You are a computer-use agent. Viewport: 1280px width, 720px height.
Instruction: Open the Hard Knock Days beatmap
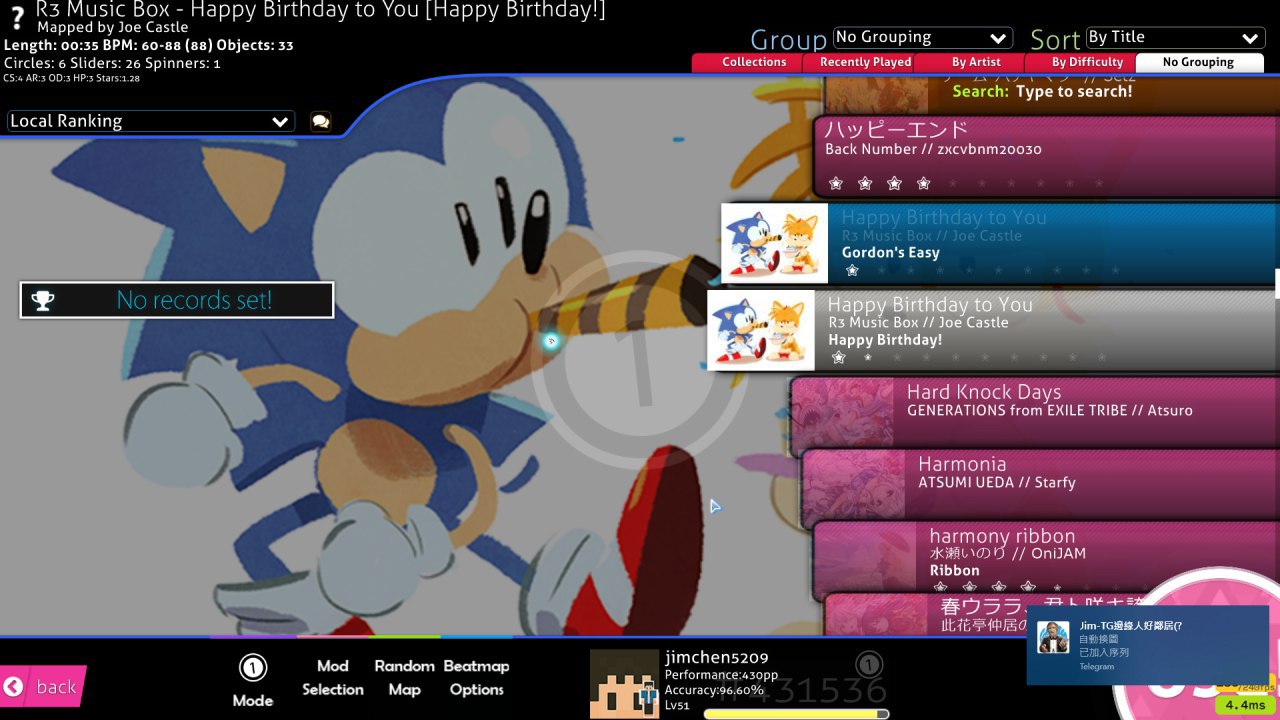pos(1035,416)
